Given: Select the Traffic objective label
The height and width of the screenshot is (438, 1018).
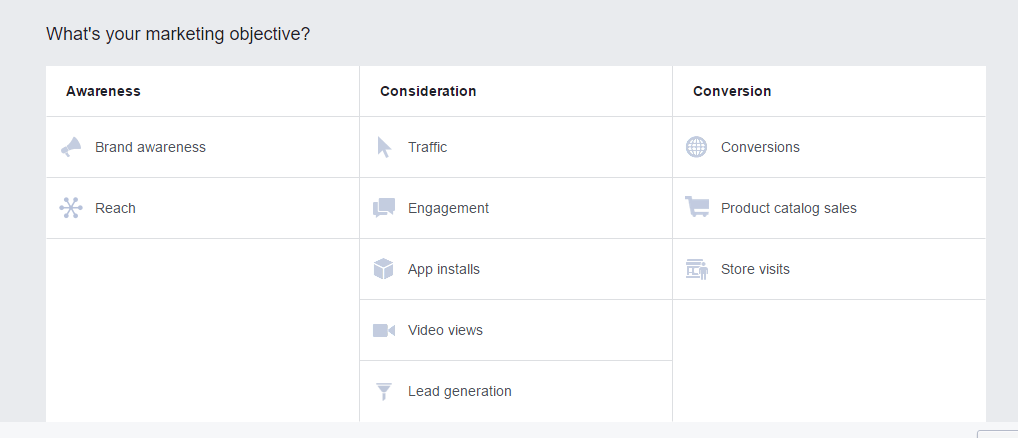Looking at the screenshot, I should tap(427, 147).
